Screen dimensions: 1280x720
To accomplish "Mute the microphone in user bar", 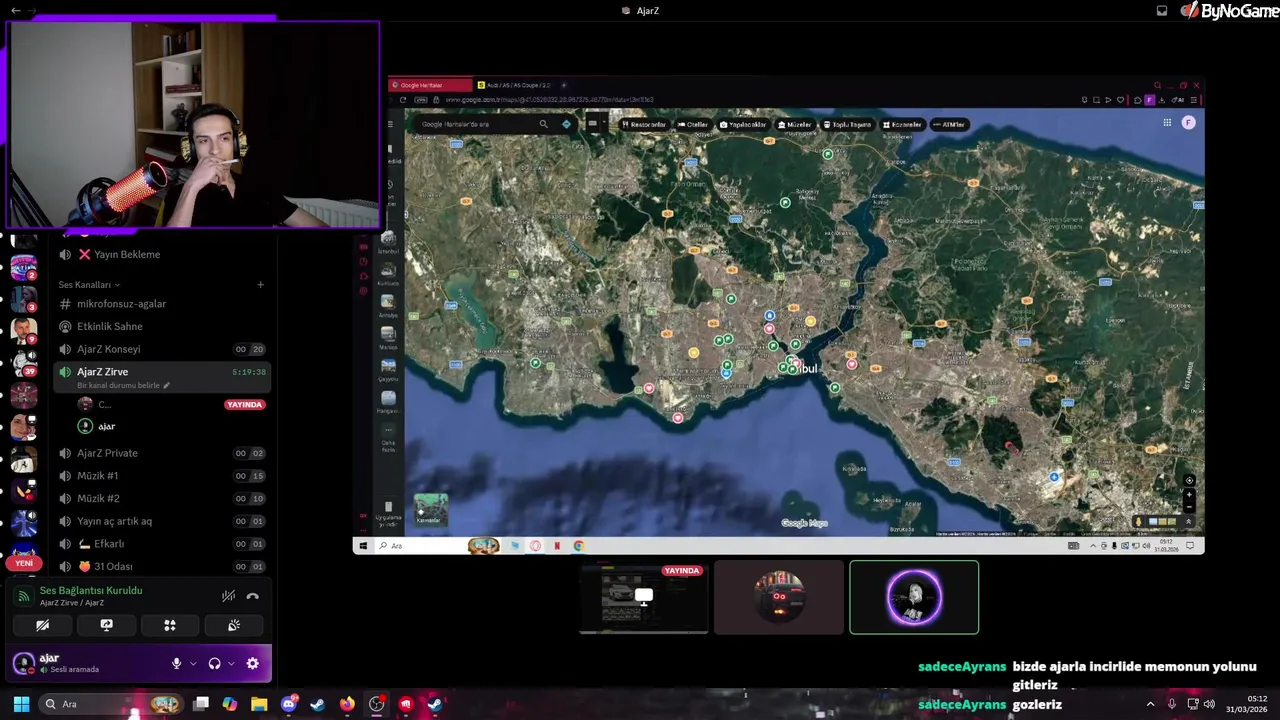I will [176, 663].
